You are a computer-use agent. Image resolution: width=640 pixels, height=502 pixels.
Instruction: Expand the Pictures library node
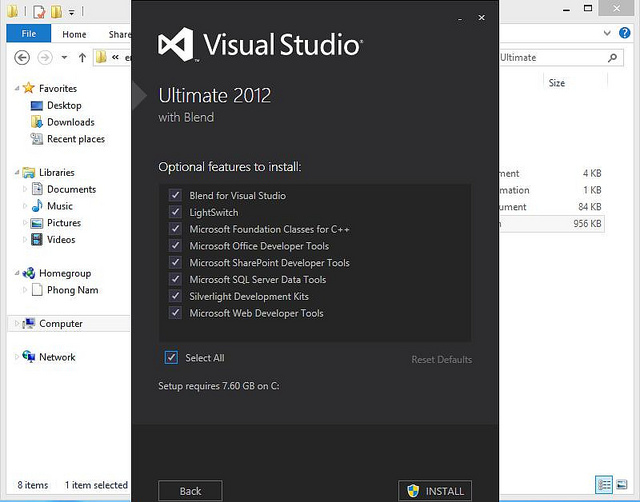click(25, 223)
